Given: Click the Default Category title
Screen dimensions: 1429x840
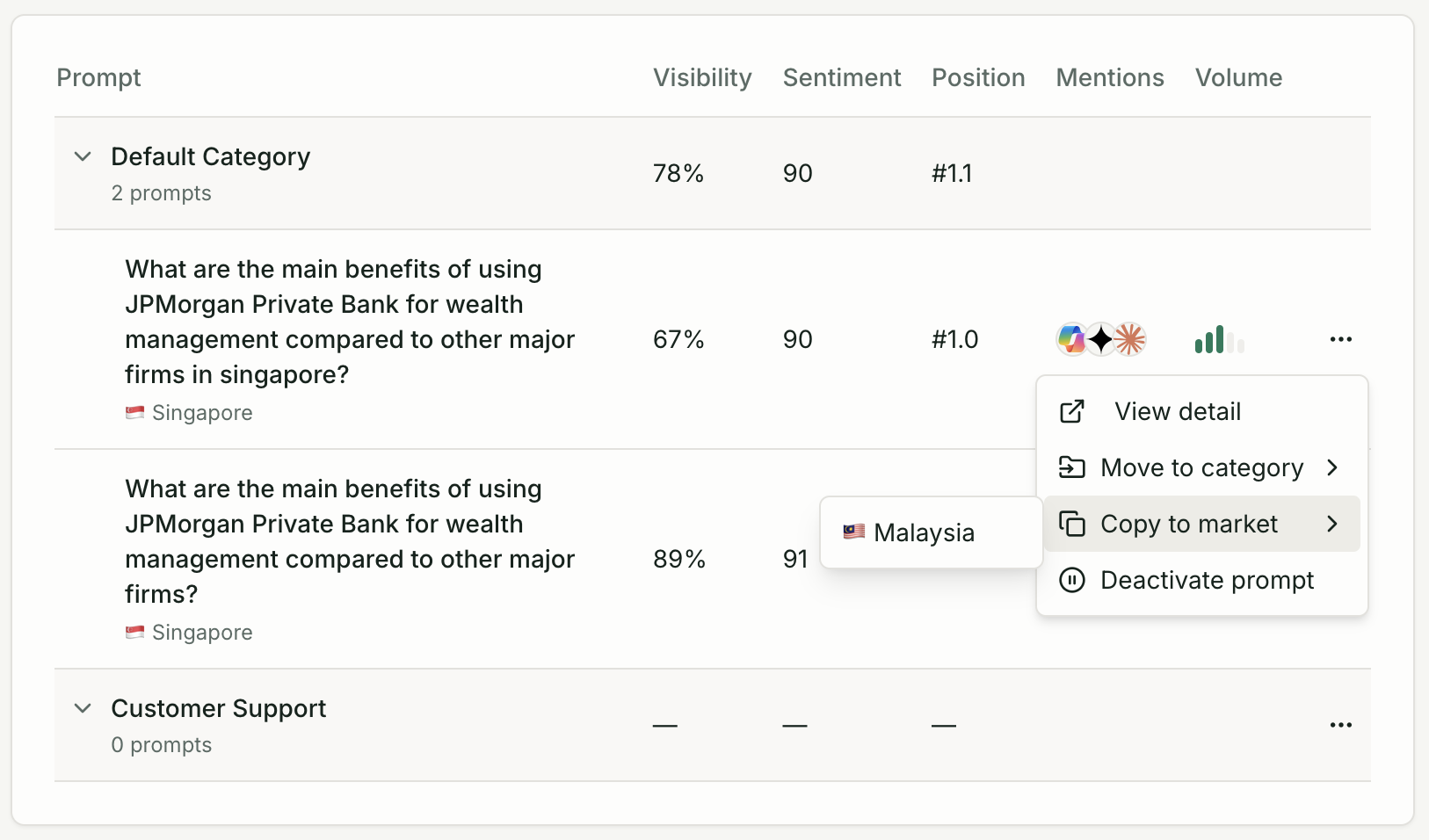Looking at the screenshot, I should [210, 156].
